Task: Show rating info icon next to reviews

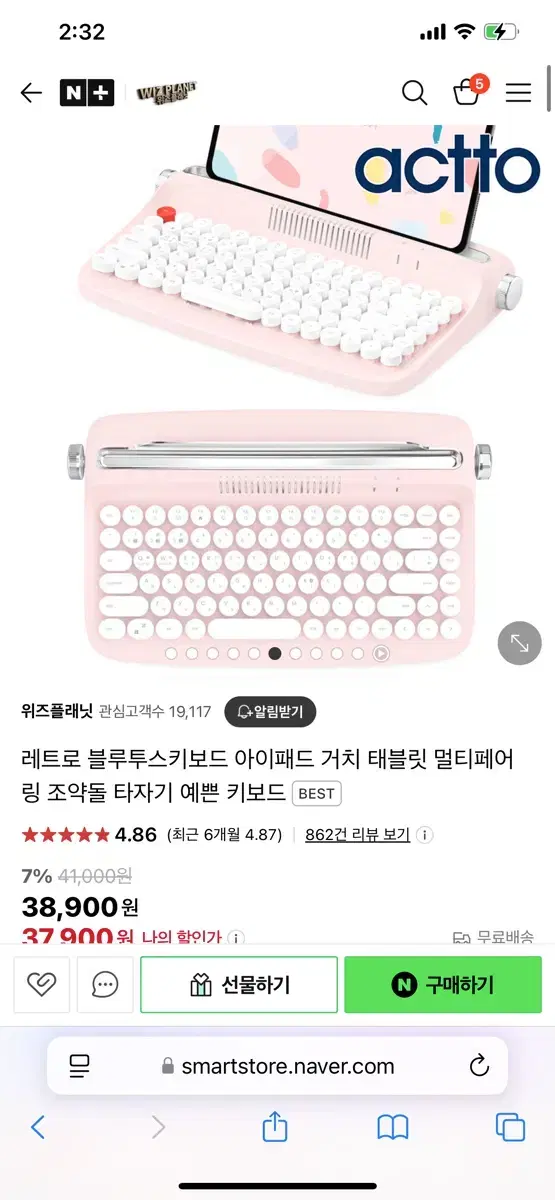Action: tap(424, 834)
